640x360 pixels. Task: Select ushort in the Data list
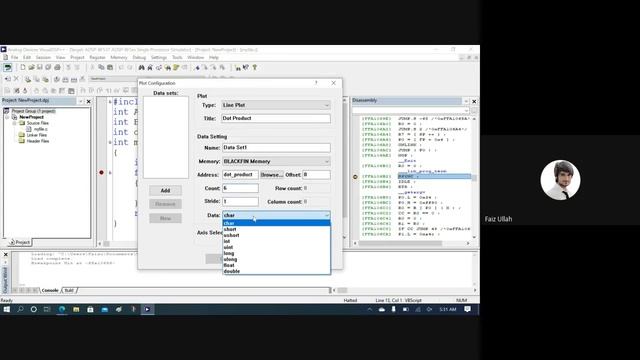[276, 236]
